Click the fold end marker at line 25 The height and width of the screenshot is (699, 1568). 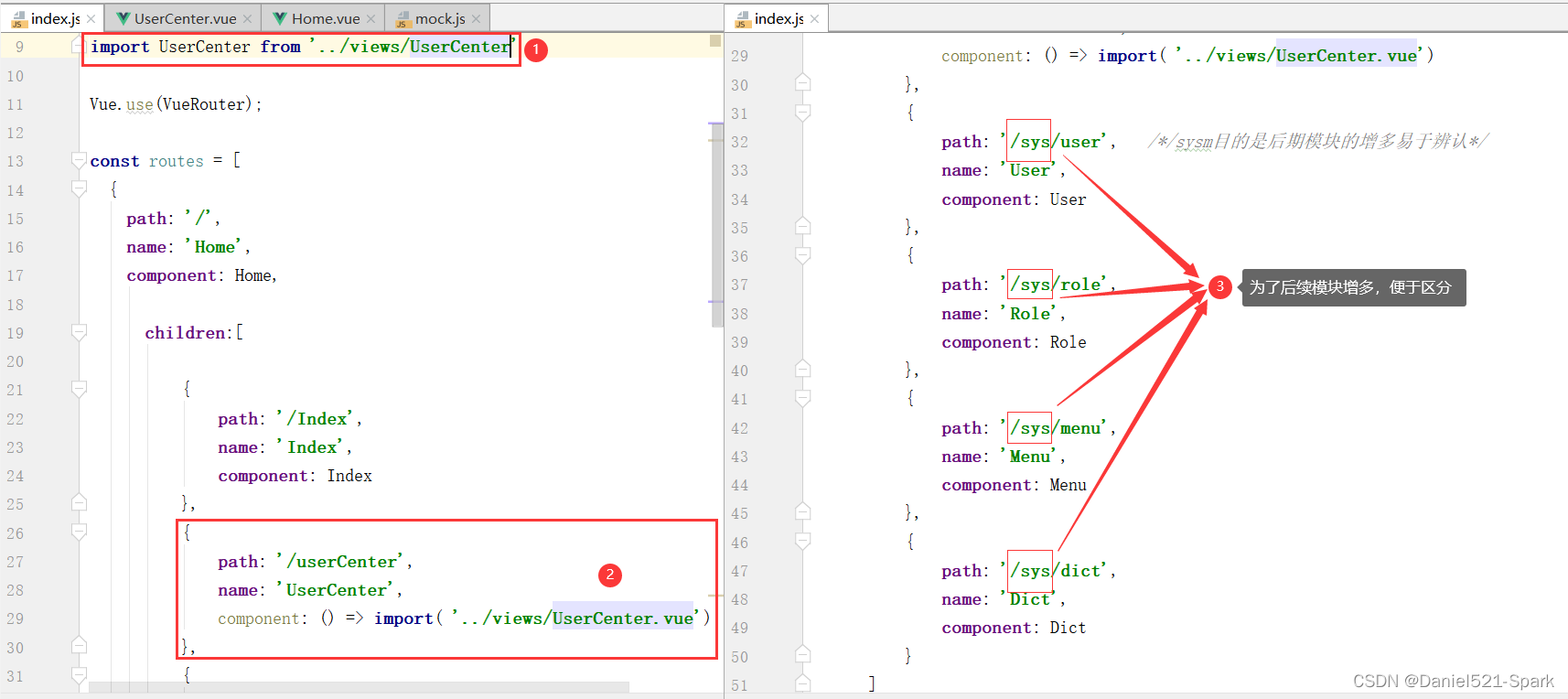(x=79, y=503)
